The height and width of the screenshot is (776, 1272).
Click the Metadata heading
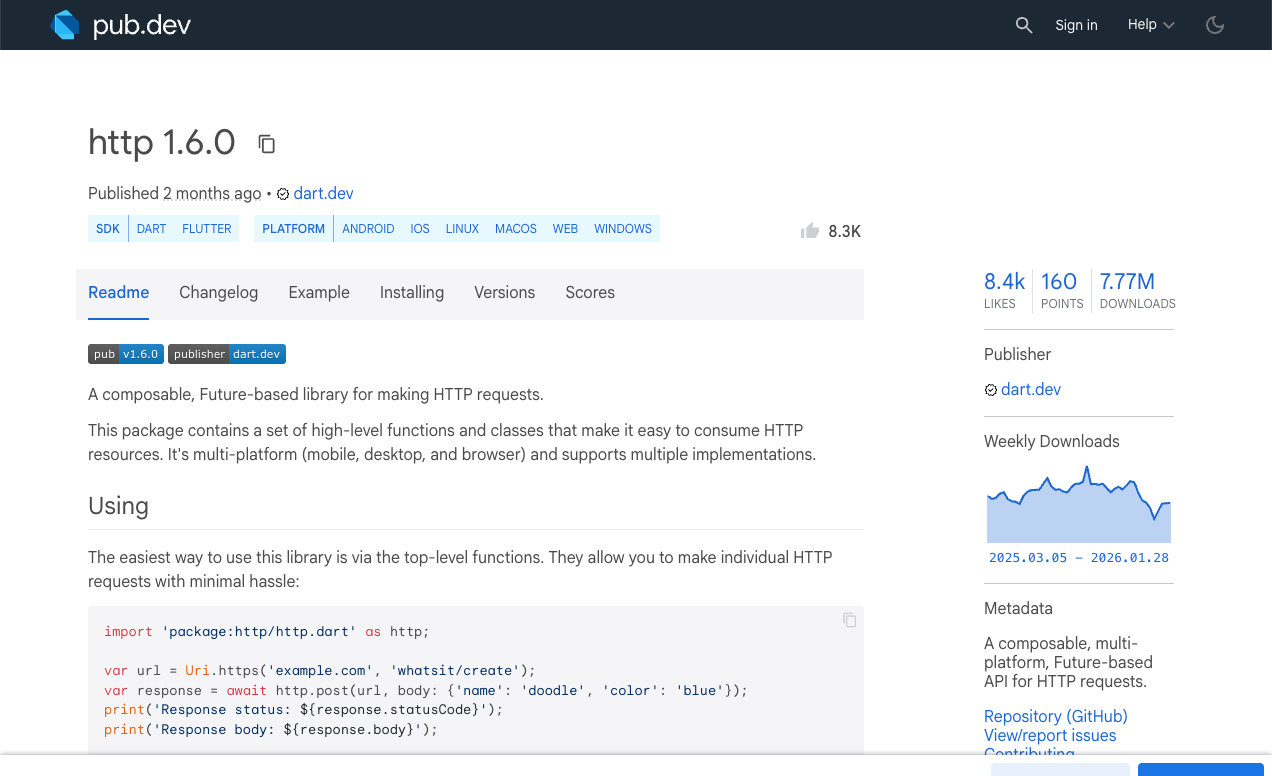click(1018, 608)
